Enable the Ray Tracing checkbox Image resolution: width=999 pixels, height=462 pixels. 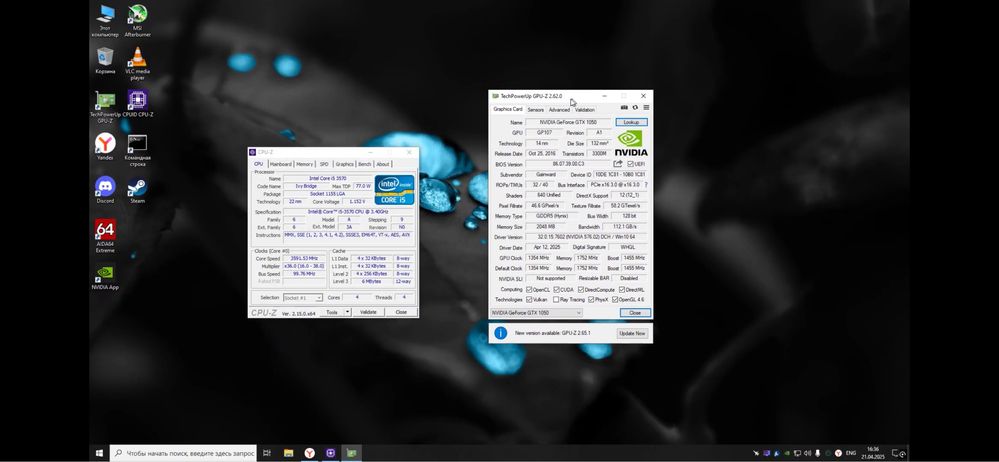(x=556, y=300)
